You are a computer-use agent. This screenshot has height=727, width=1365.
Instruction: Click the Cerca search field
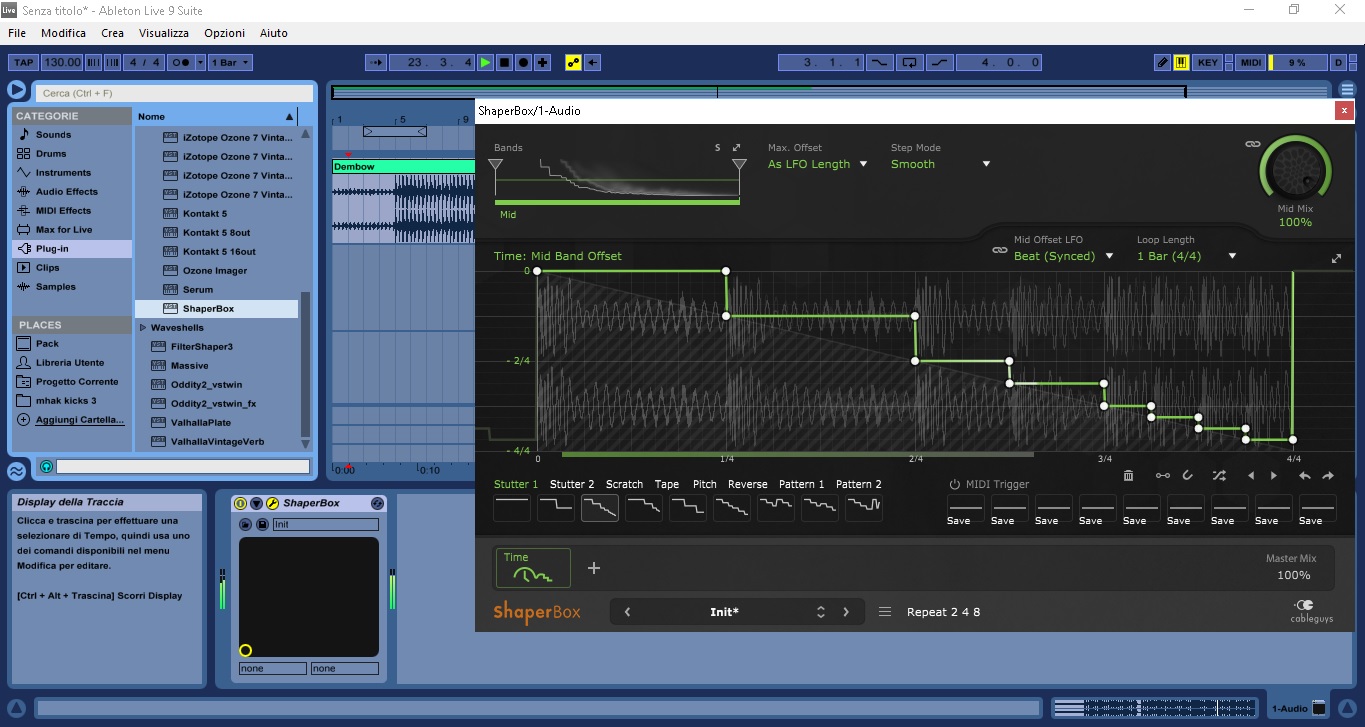coord(176,93)
